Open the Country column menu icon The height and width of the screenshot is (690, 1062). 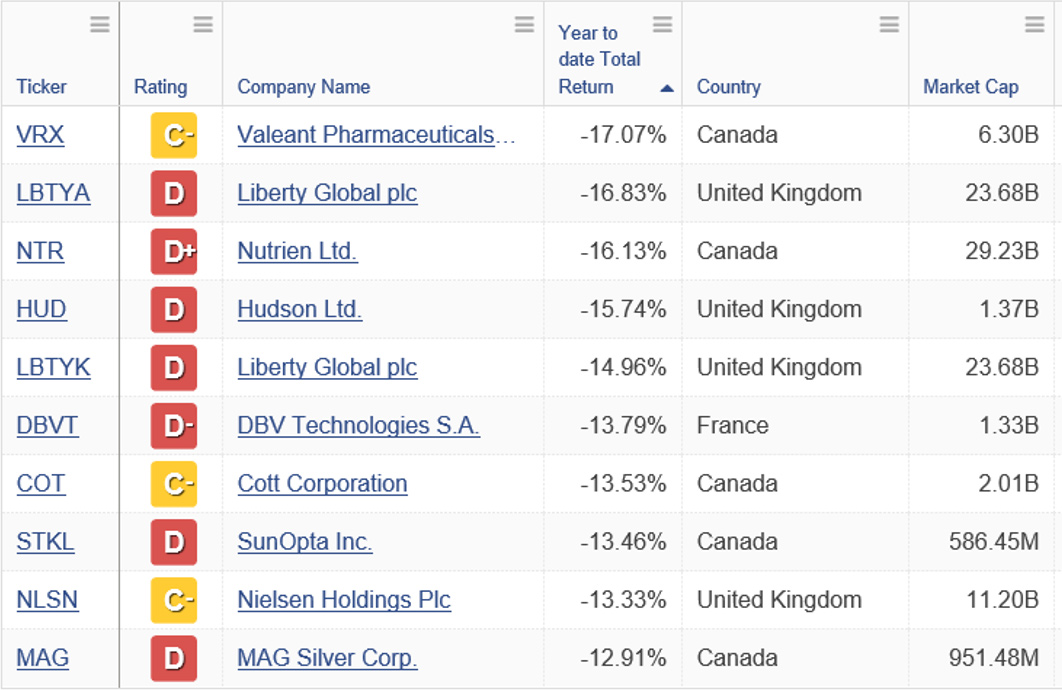click(889, 25)
